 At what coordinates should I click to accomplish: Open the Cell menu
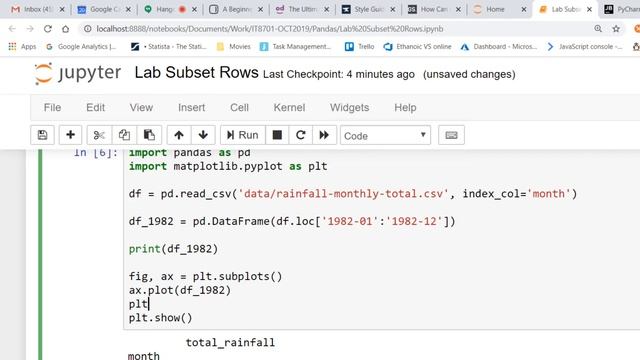click(x=239, y=107)
